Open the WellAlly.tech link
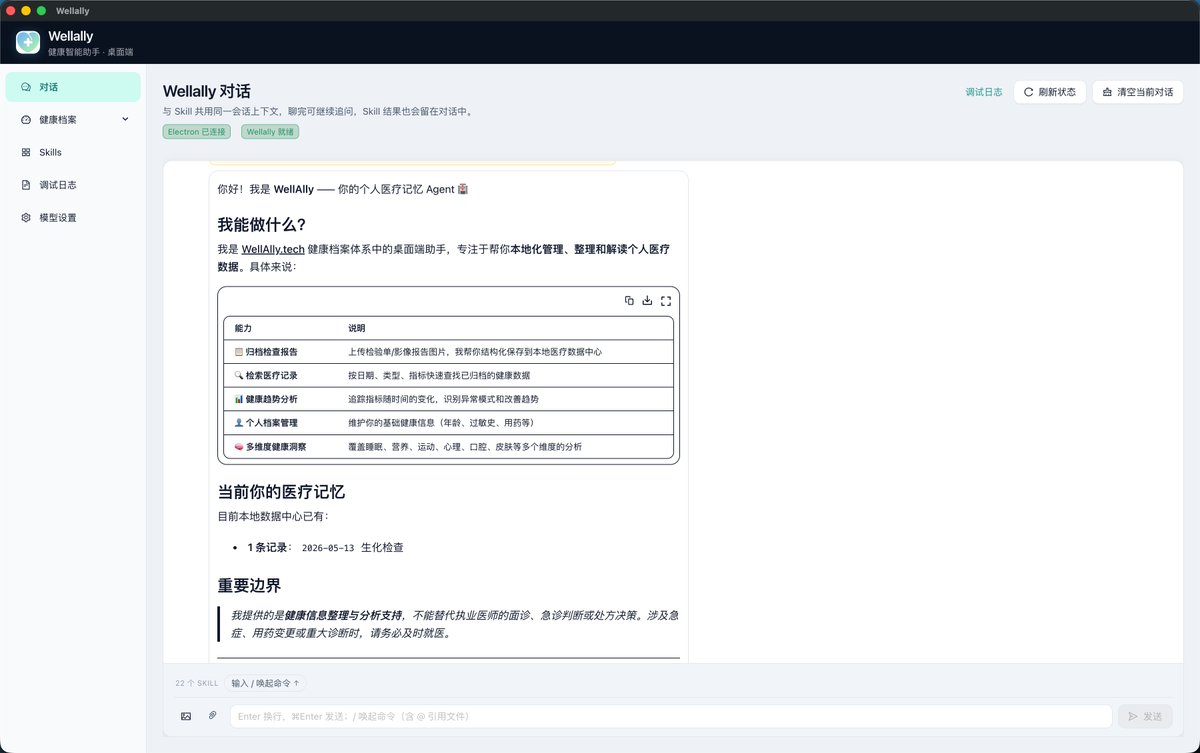 (273, 249)
